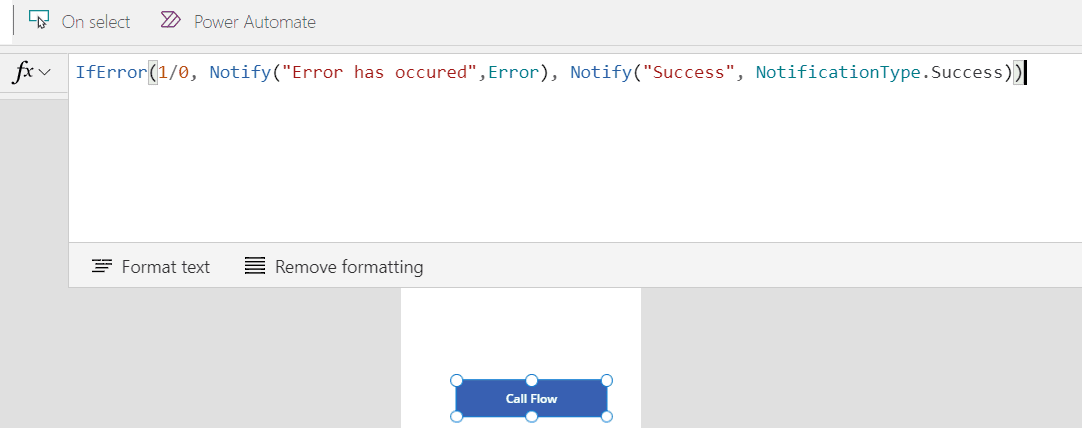Select the On select label
Screen dimensions: 1082x428
click(x=96, y=21)
